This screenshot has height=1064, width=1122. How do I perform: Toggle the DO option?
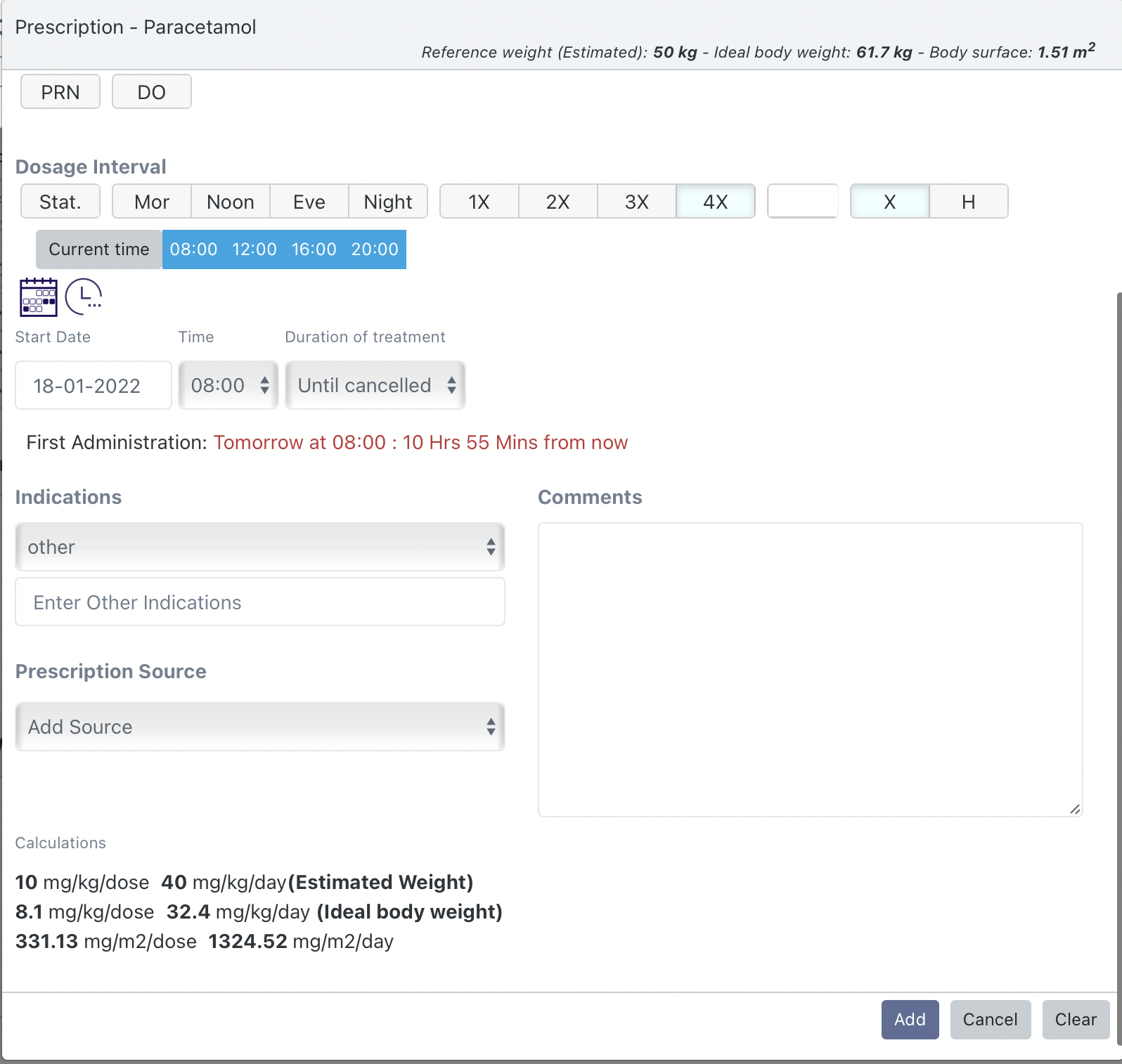(x=151, y=92)
